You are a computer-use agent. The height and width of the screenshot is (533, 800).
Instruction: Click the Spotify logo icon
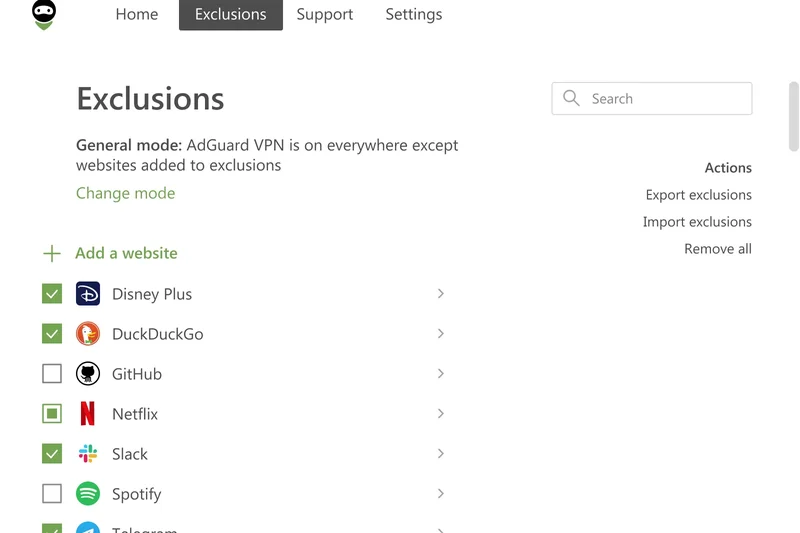coord(88,494)
